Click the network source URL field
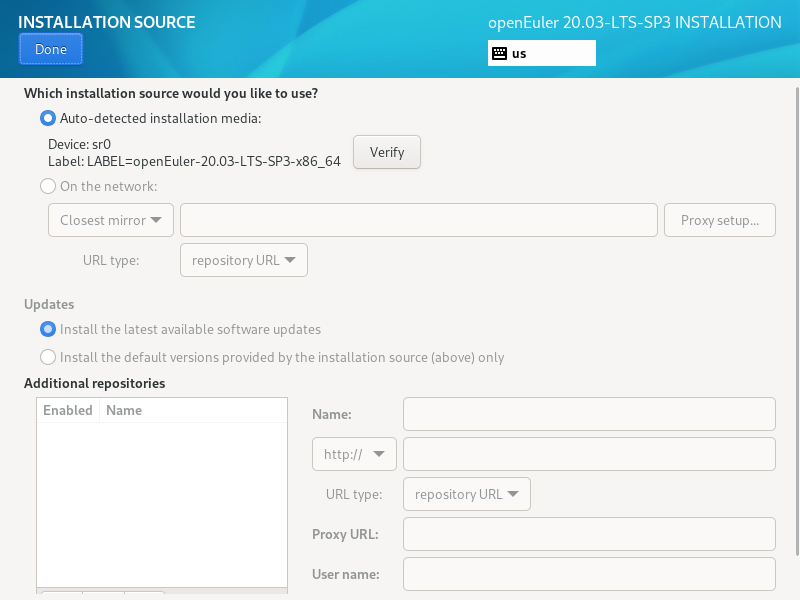The width and height of the screenshot is (800, 600). [x=418, y=220]
